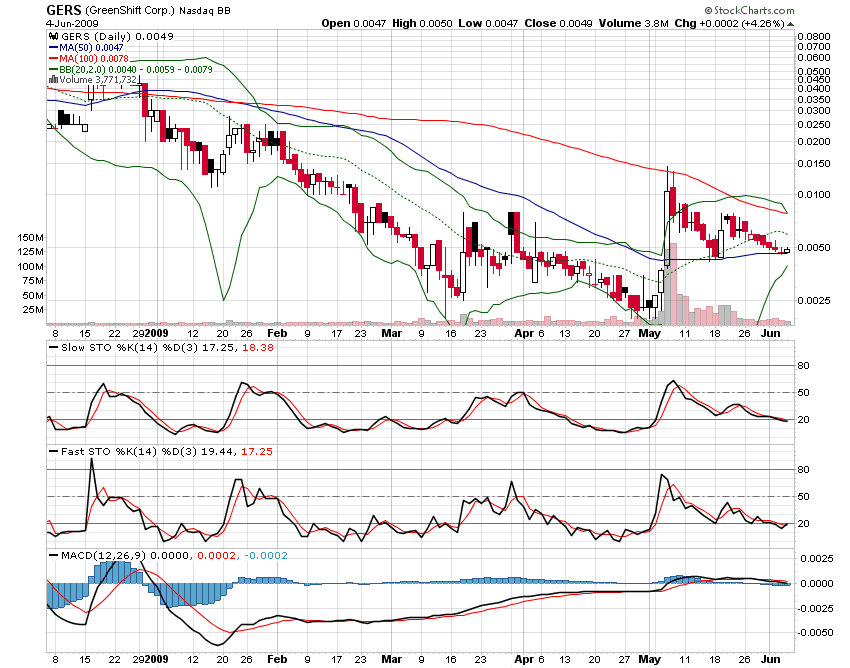
Task: Click the black line marker before MACD(12,26,9)
Action: click(53, 556)
